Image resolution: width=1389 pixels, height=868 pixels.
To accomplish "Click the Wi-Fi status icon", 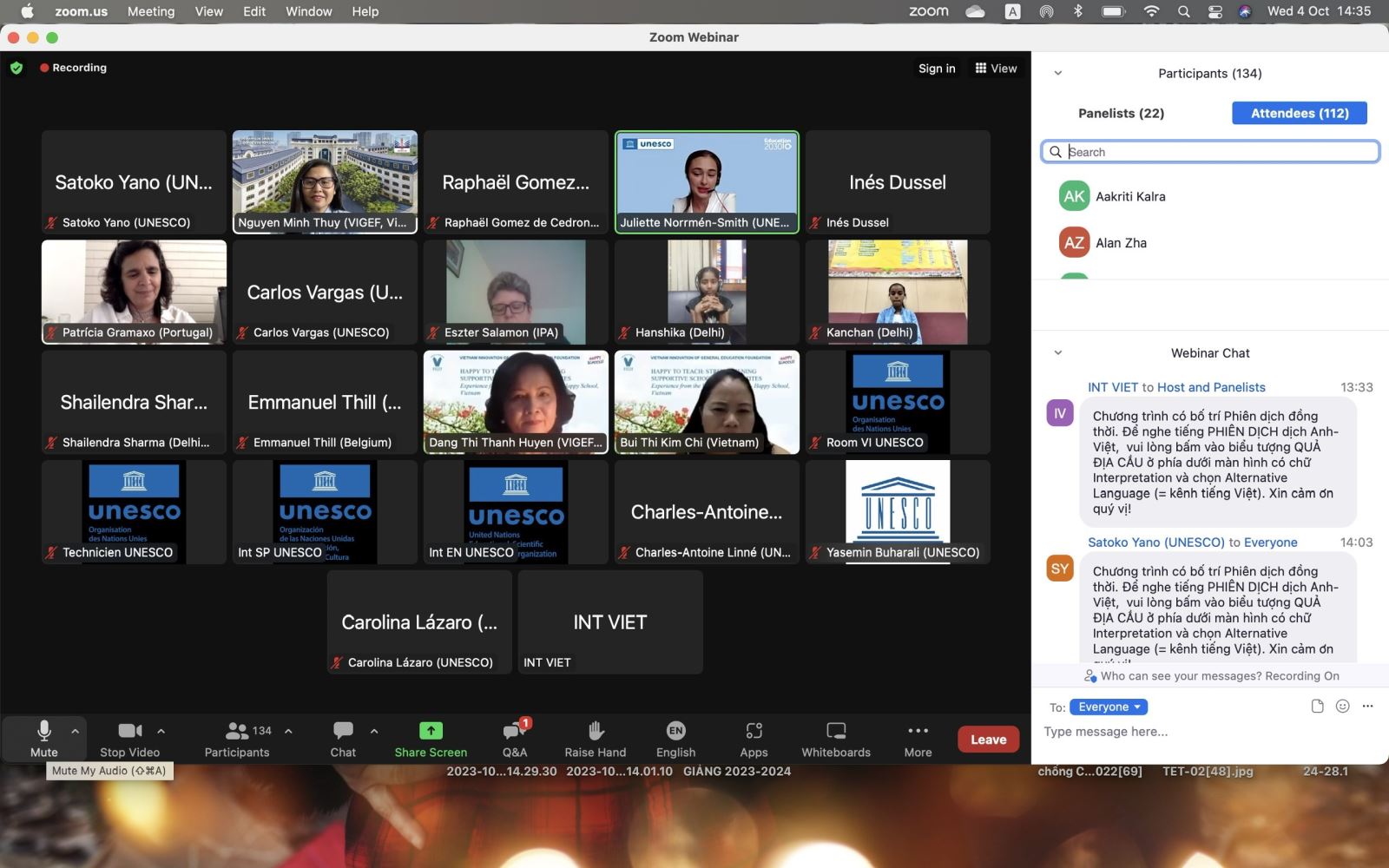I will [x=1152, y=11].
